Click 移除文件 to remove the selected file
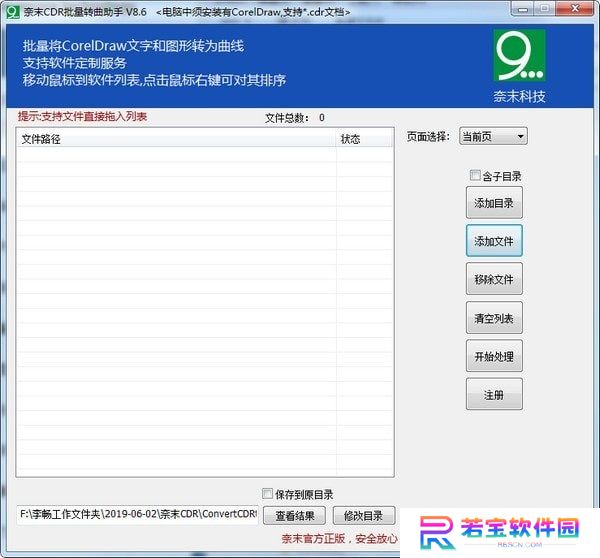Screen dimensions: 600x558 coord(494,279)
